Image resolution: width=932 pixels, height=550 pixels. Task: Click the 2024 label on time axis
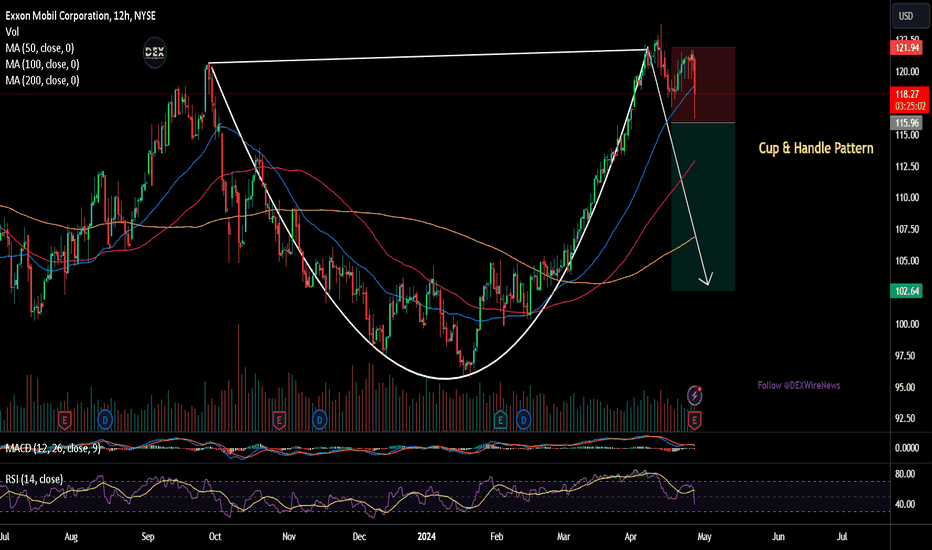(x=427, y=536)
